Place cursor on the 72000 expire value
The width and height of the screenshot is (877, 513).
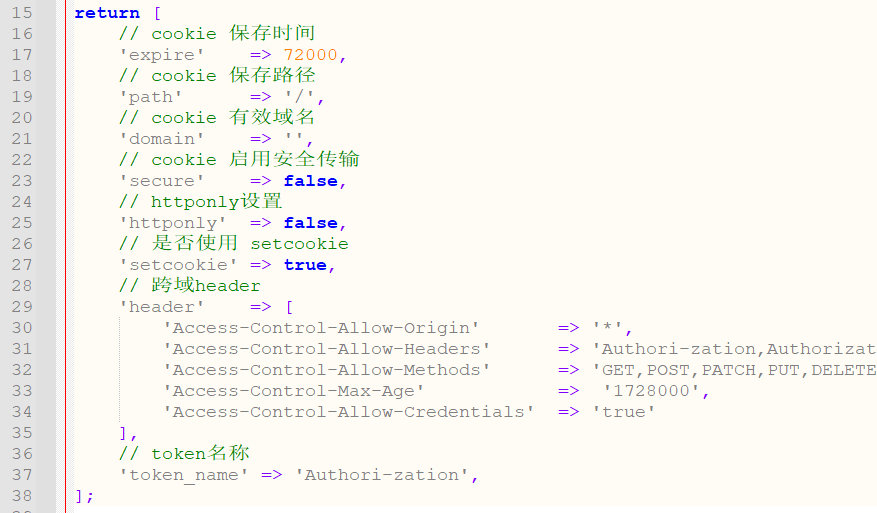pos(310,55)
